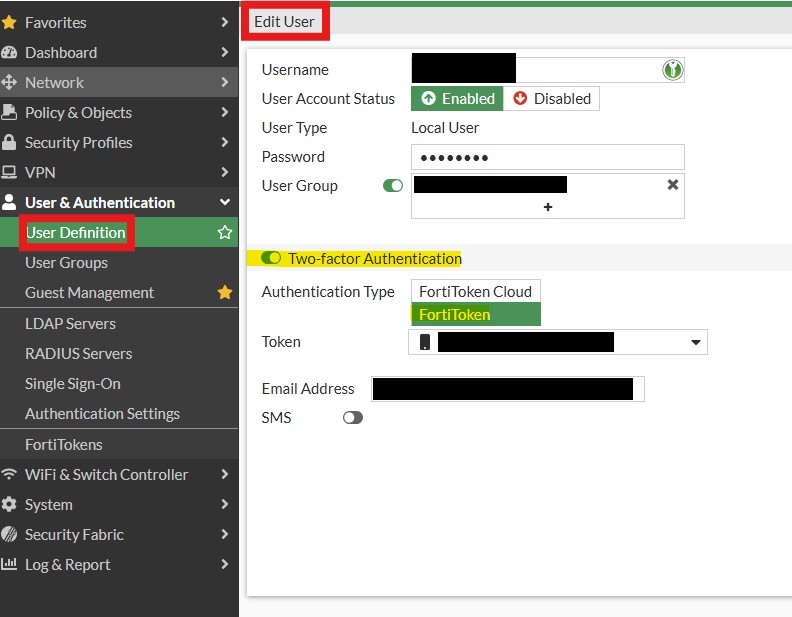
Task: Open Single Sign-On menu item
Action: [x=119, y=384]
